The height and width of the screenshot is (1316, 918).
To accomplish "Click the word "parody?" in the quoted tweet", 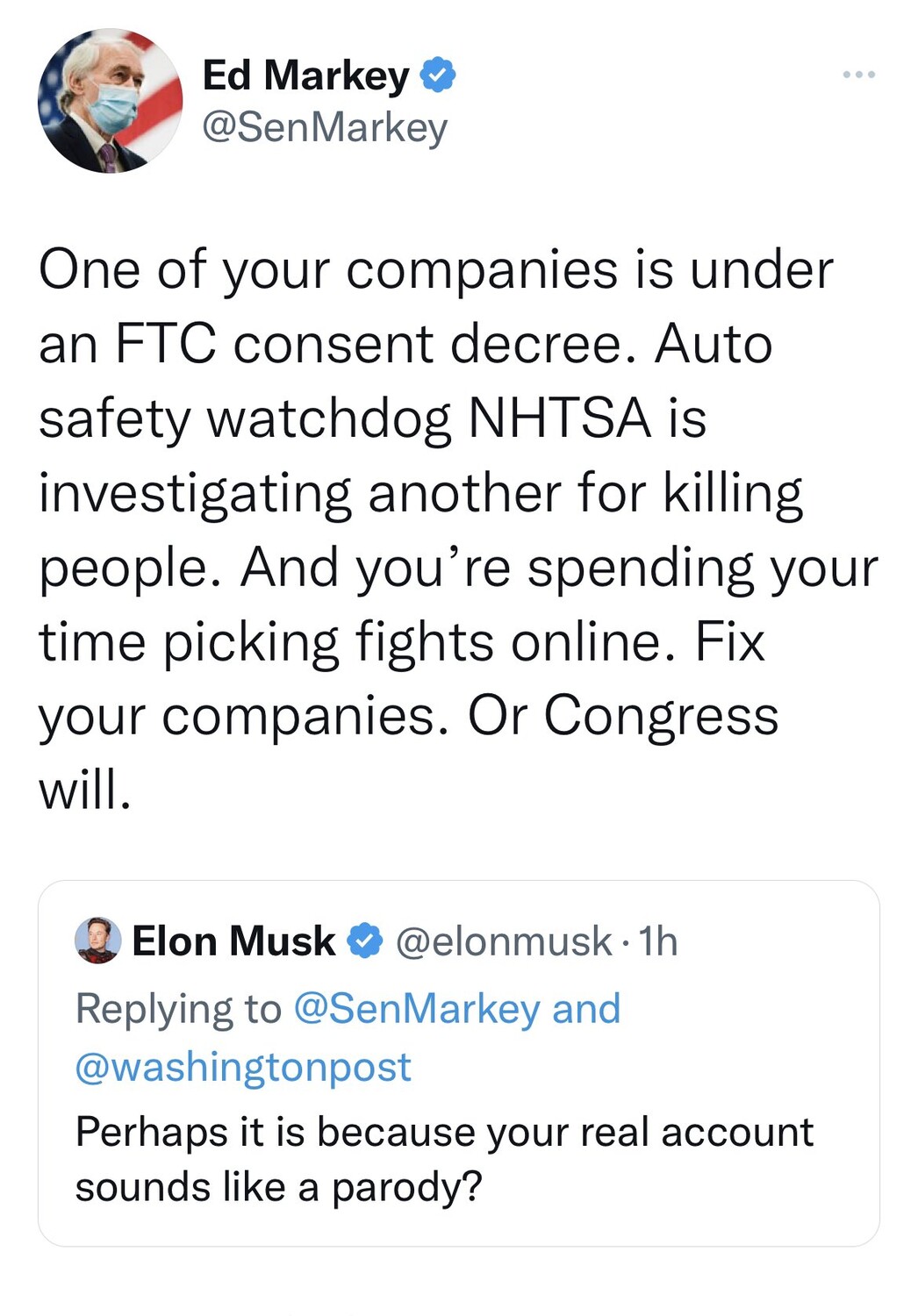I will (x=407, y=1188).
